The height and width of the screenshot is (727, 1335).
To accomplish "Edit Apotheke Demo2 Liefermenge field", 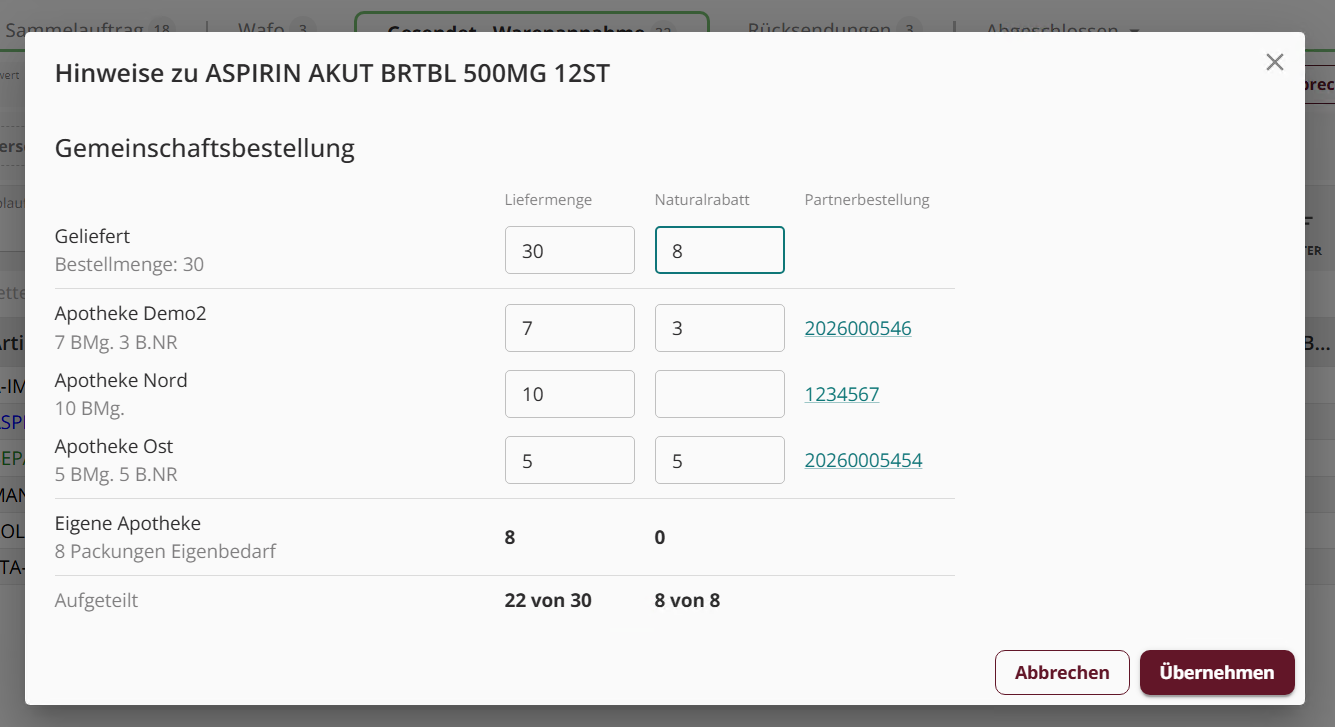I will [x=570, y=328].
